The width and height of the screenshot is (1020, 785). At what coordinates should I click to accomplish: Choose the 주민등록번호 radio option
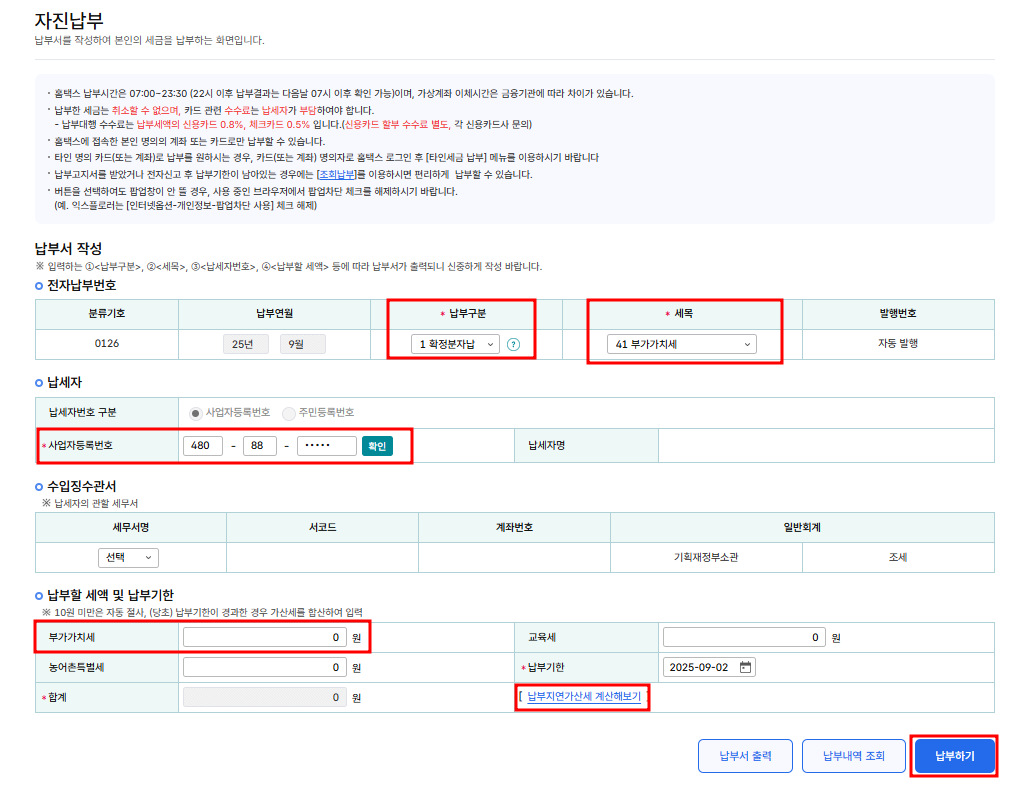tap(289, 413)
